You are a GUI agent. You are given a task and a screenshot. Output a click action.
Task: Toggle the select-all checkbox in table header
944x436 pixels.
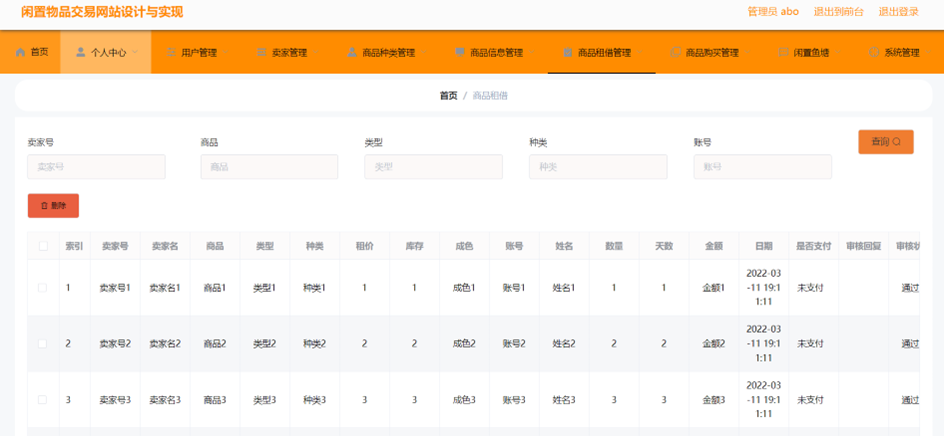click(43, 246)
